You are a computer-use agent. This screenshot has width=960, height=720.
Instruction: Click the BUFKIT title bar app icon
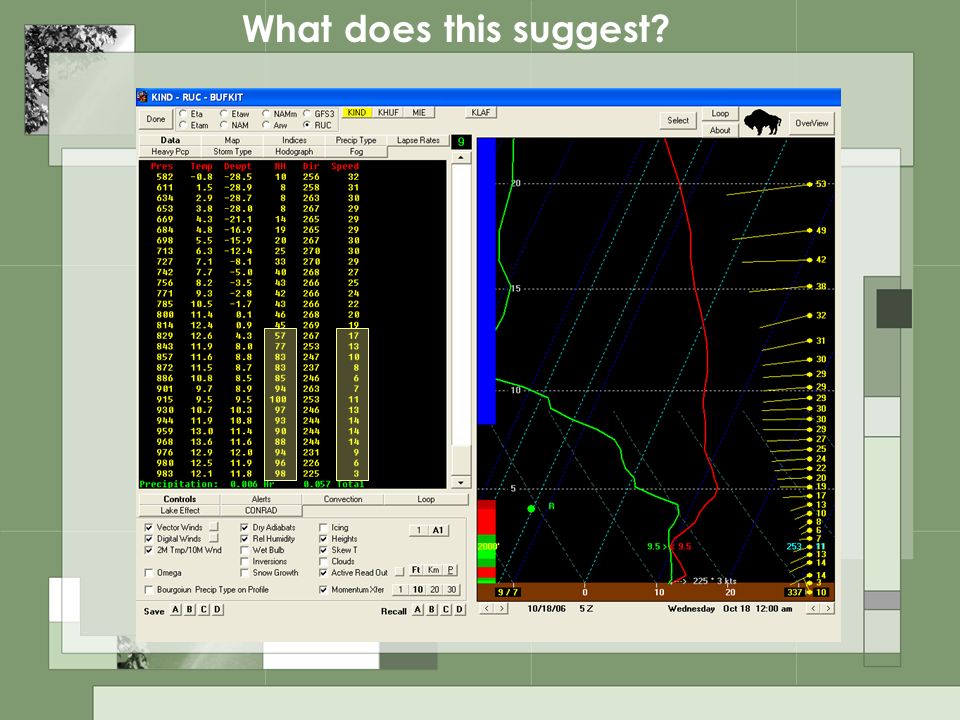pyautogui.click(x=143, y=97)
